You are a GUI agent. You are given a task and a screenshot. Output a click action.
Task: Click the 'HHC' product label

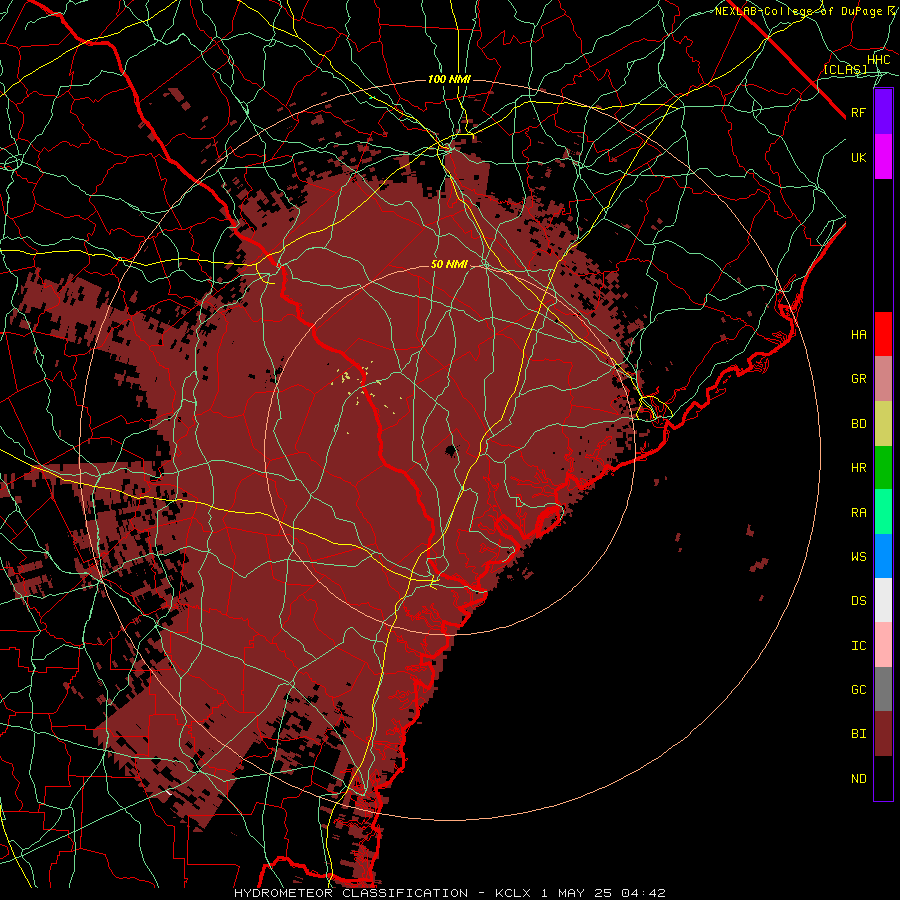[x=879, y=60]
